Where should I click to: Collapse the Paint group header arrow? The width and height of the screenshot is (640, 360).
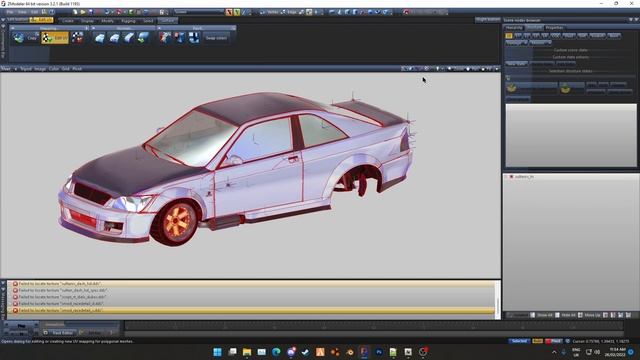(159, 28)
